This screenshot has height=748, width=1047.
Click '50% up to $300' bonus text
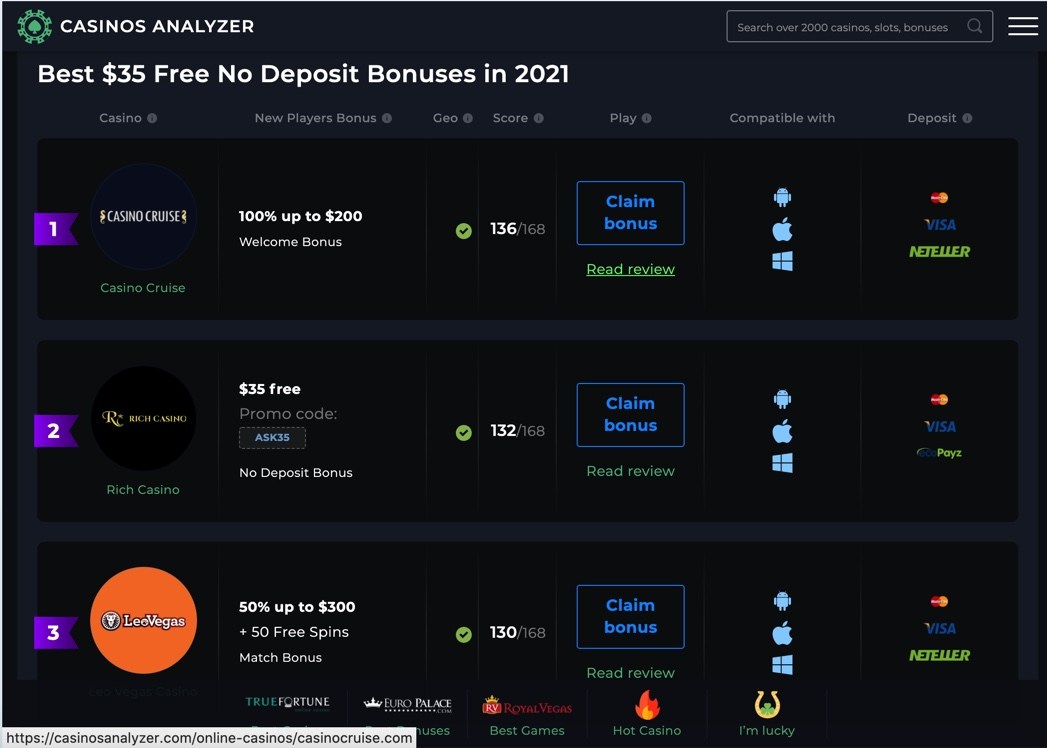pos(297,607)
